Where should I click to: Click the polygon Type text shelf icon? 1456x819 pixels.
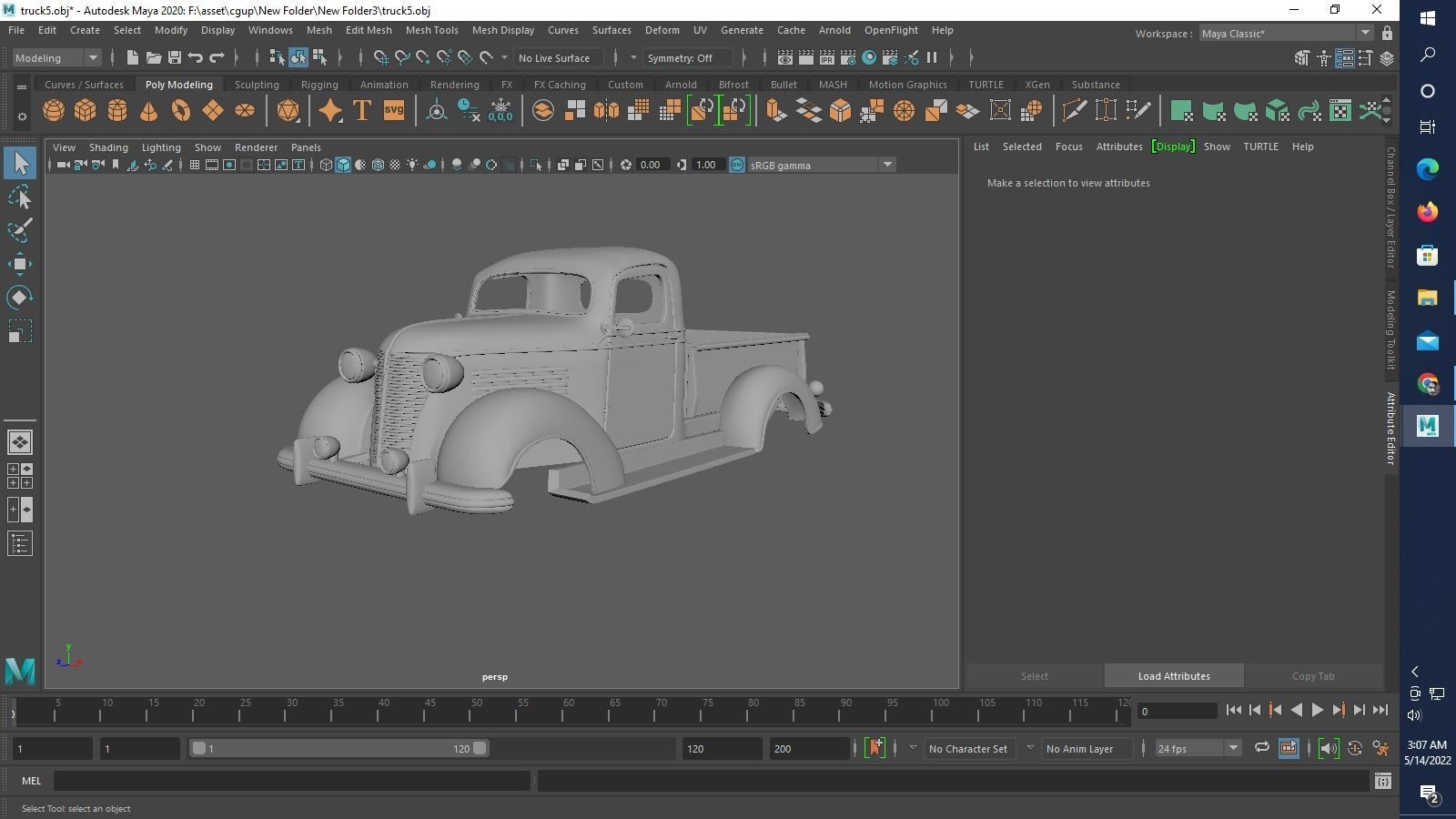click(x=361, y=111)
